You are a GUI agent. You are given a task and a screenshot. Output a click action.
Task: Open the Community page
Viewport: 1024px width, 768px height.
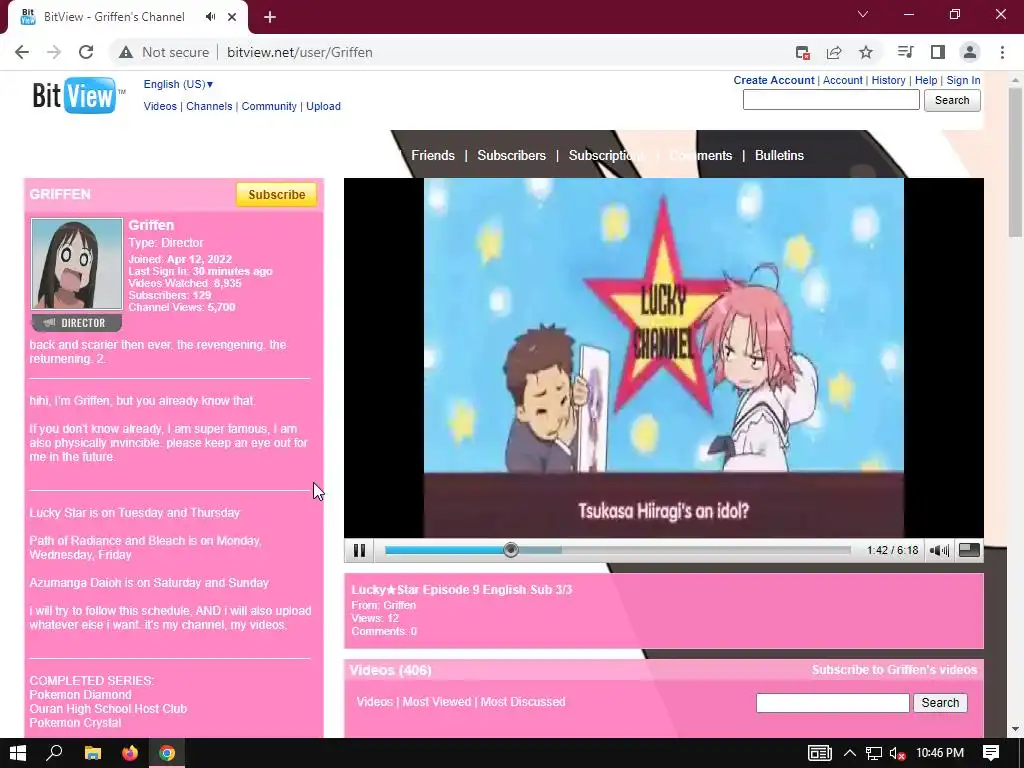click(269, 106)
